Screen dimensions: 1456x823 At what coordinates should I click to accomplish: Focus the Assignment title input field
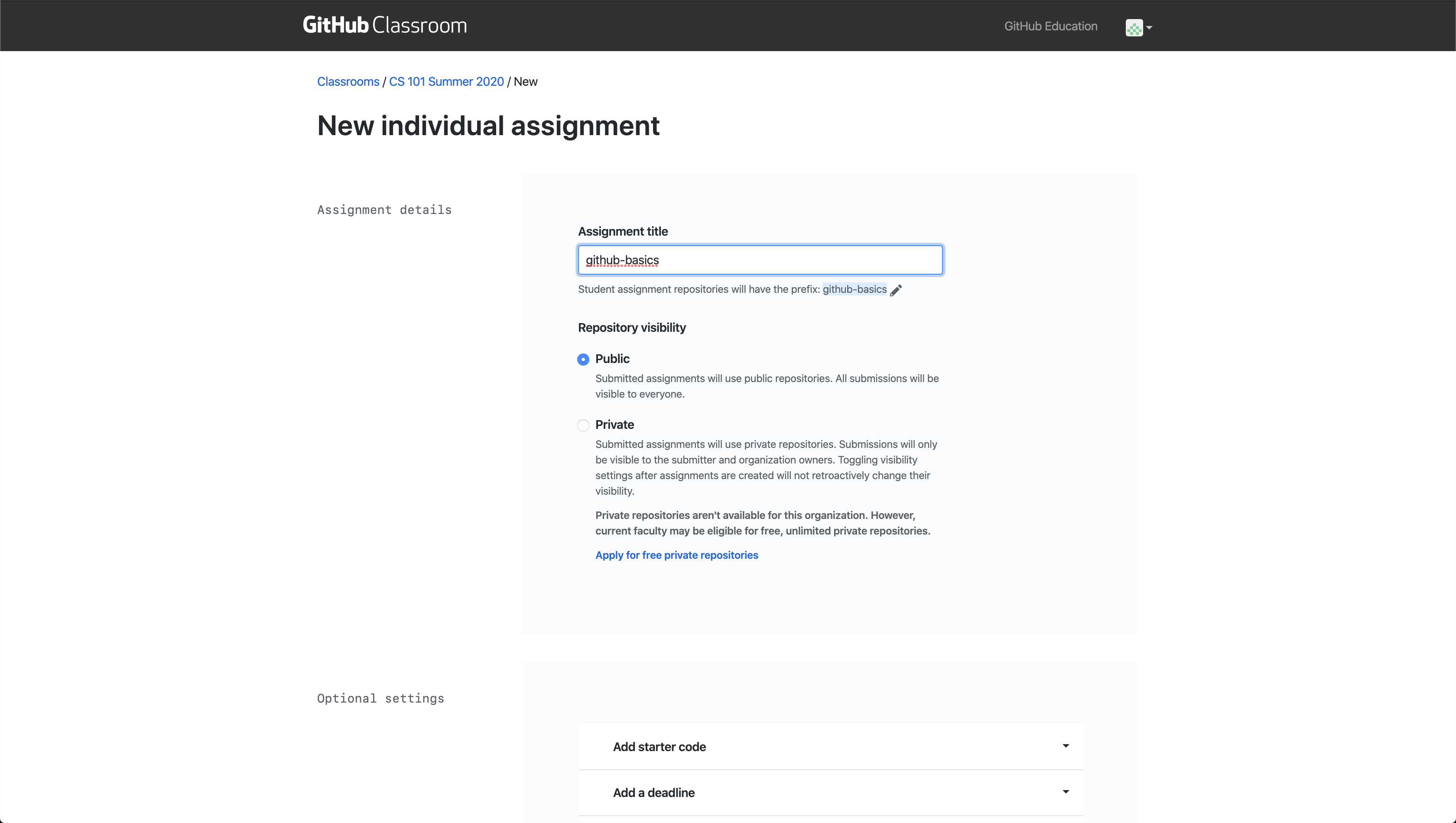[x=760, y=260]
